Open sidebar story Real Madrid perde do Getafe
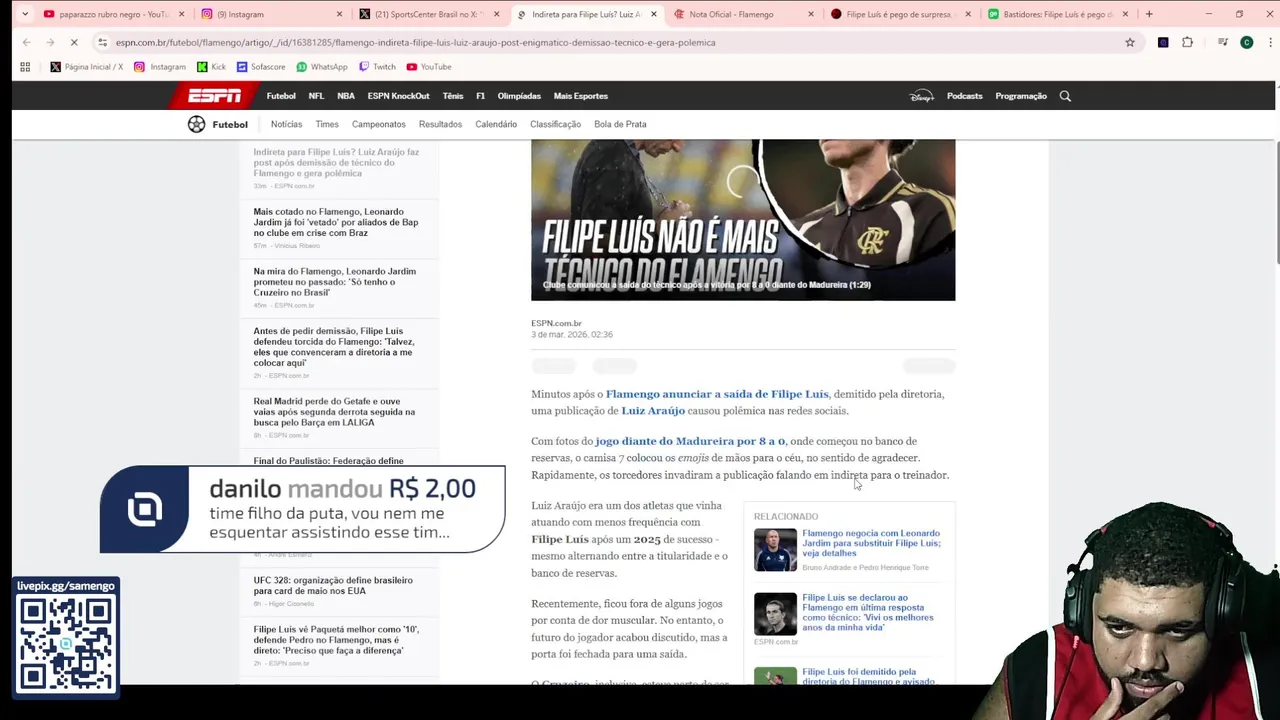1280x720 pixels. [x=334, y=412]
